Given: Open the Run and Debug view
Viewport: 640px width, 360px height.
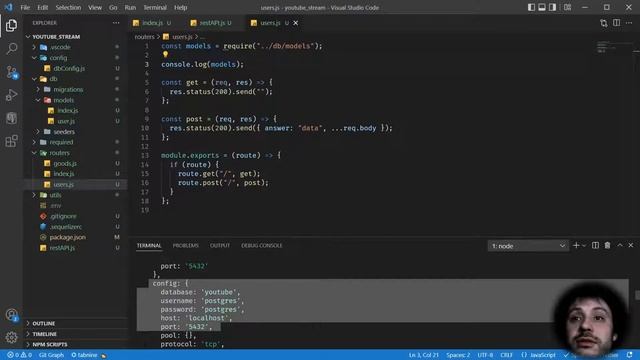Looking at the screenshot, I should pyautogui.click(x=11, y=95).
